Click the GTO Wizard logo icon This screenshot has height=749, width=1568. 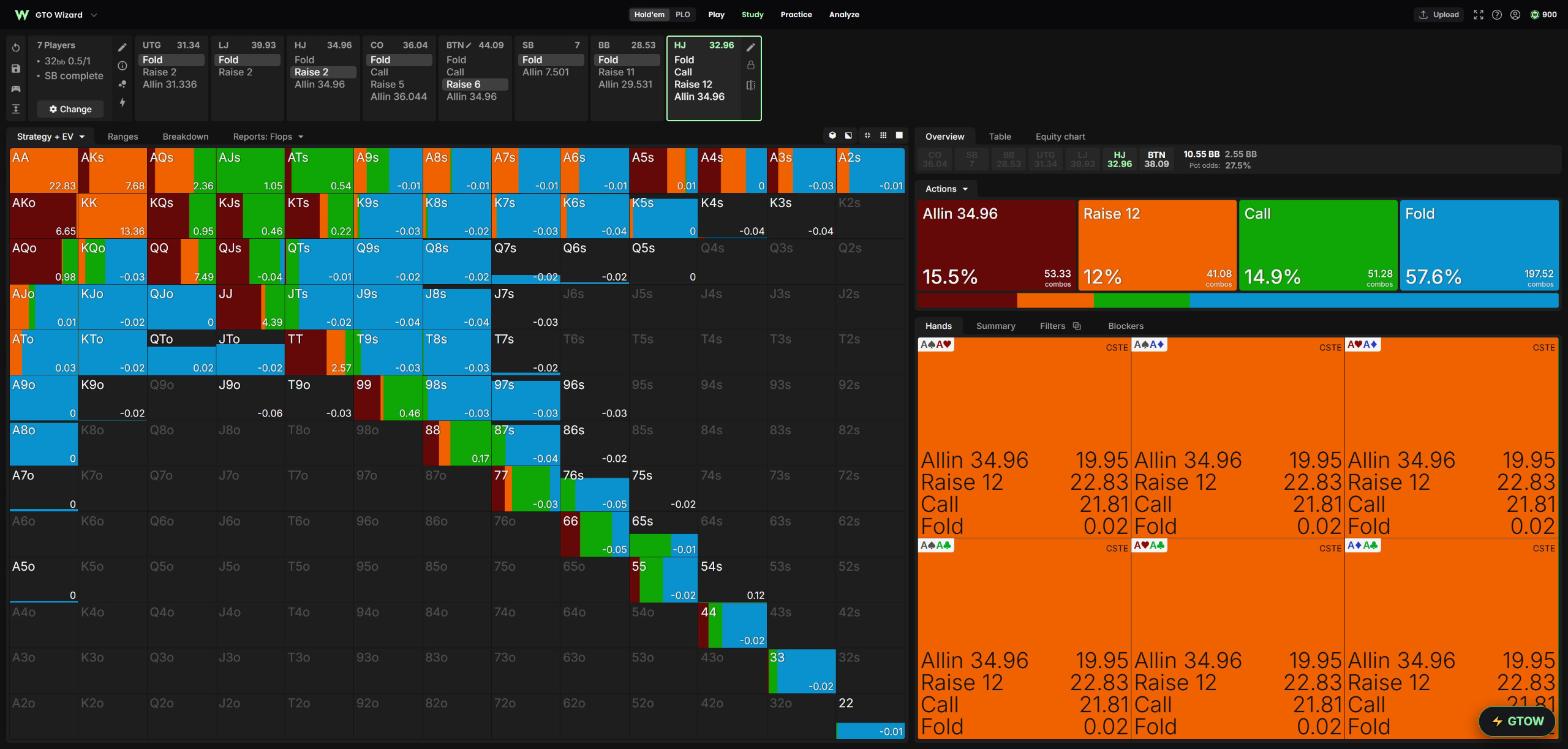click(21, 15)
